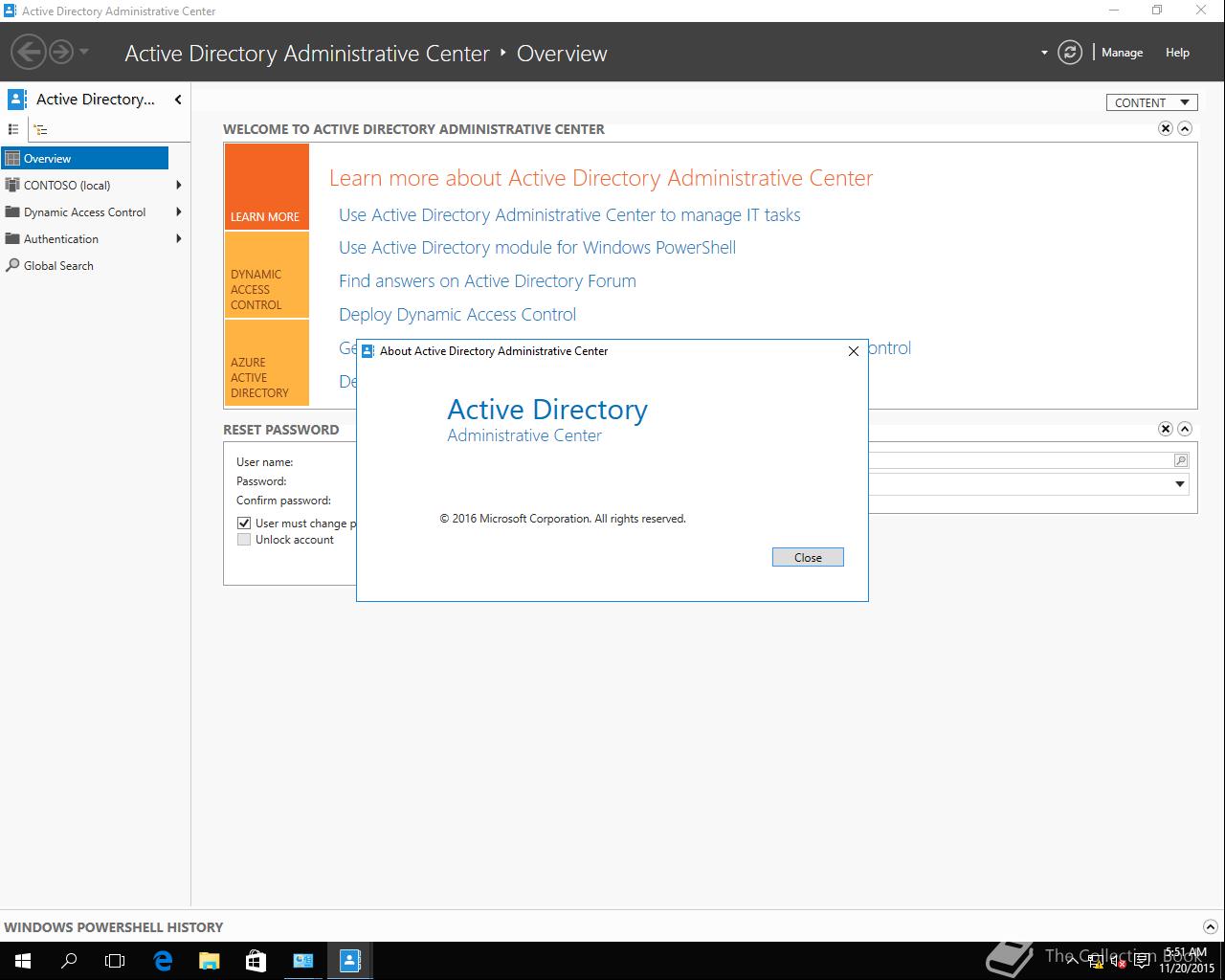Select the AZURE ACTIVE DIRECTORY tile
Image resolution: width=1225 pixels, height=980 pixels.
coord(267,363)
